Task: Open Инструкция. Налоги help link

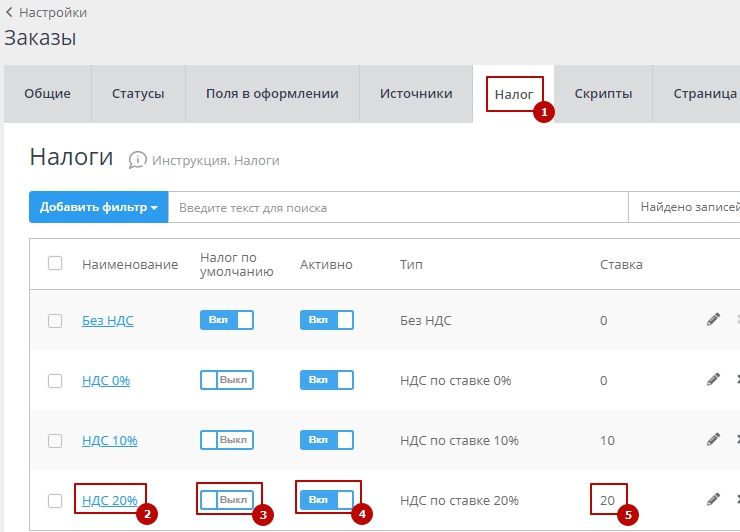Action: point(215,160)
